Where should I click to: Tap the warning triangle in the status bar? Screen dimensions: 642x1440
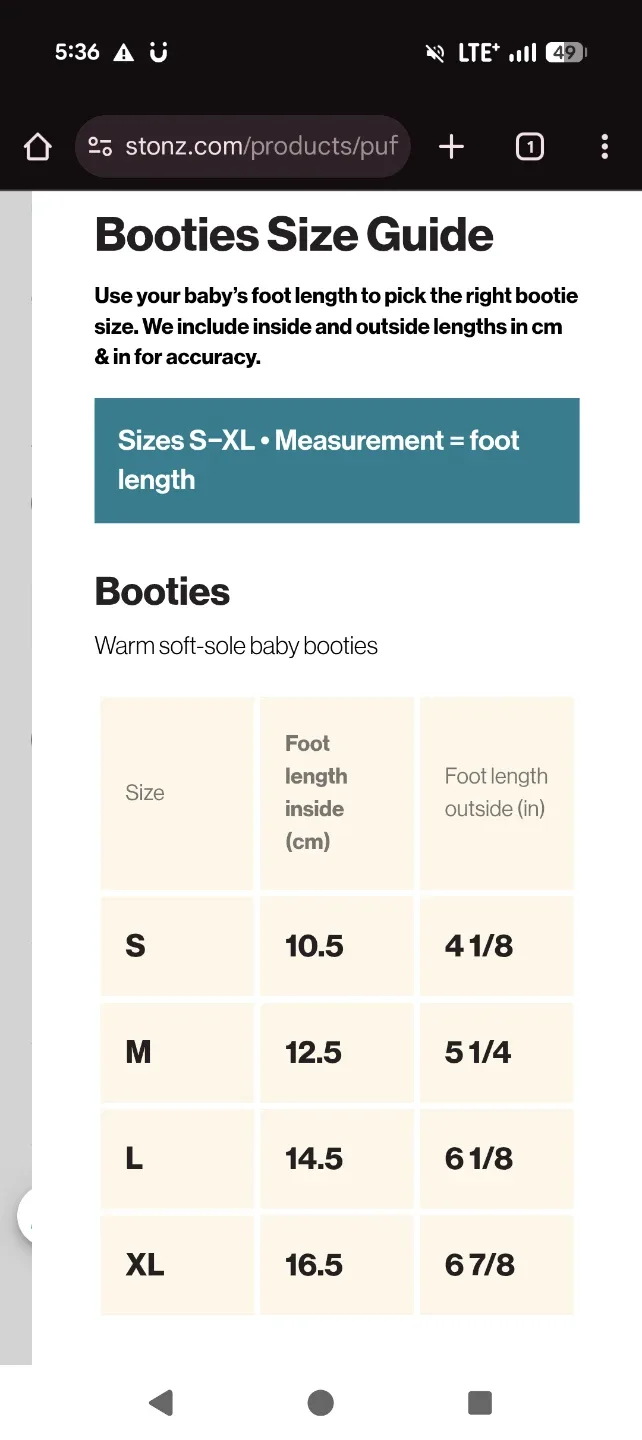[124, 52]
